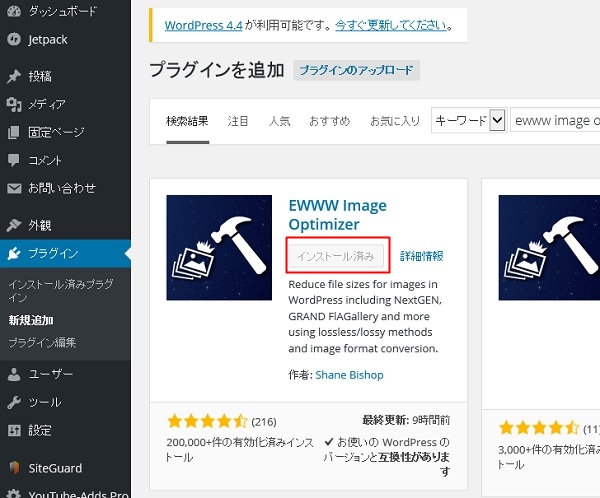Select 新規追加 submenu item

click(x=31, y=320)
